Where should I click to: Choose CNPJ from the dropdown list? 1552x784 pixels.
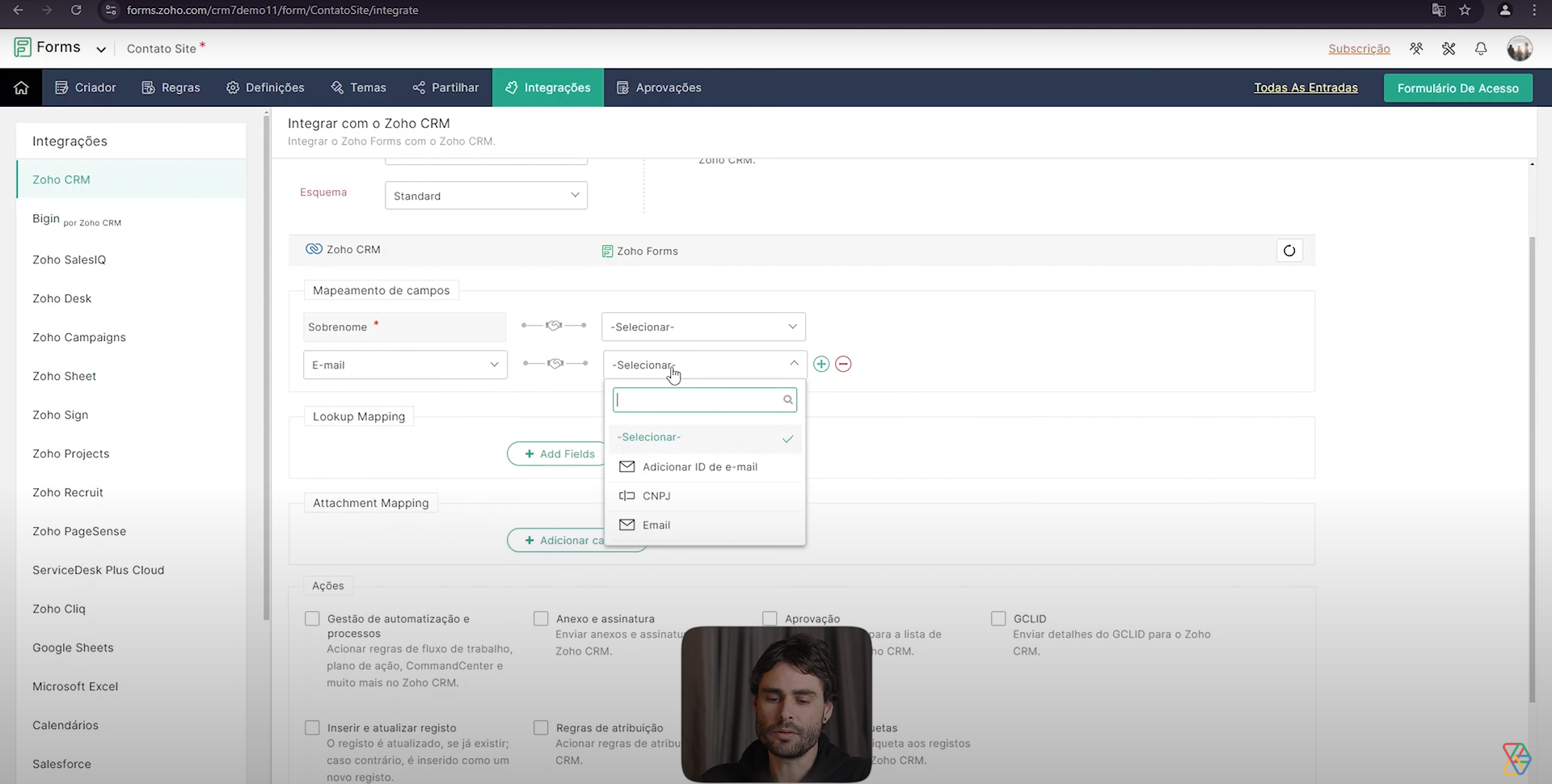click(656, 496)
